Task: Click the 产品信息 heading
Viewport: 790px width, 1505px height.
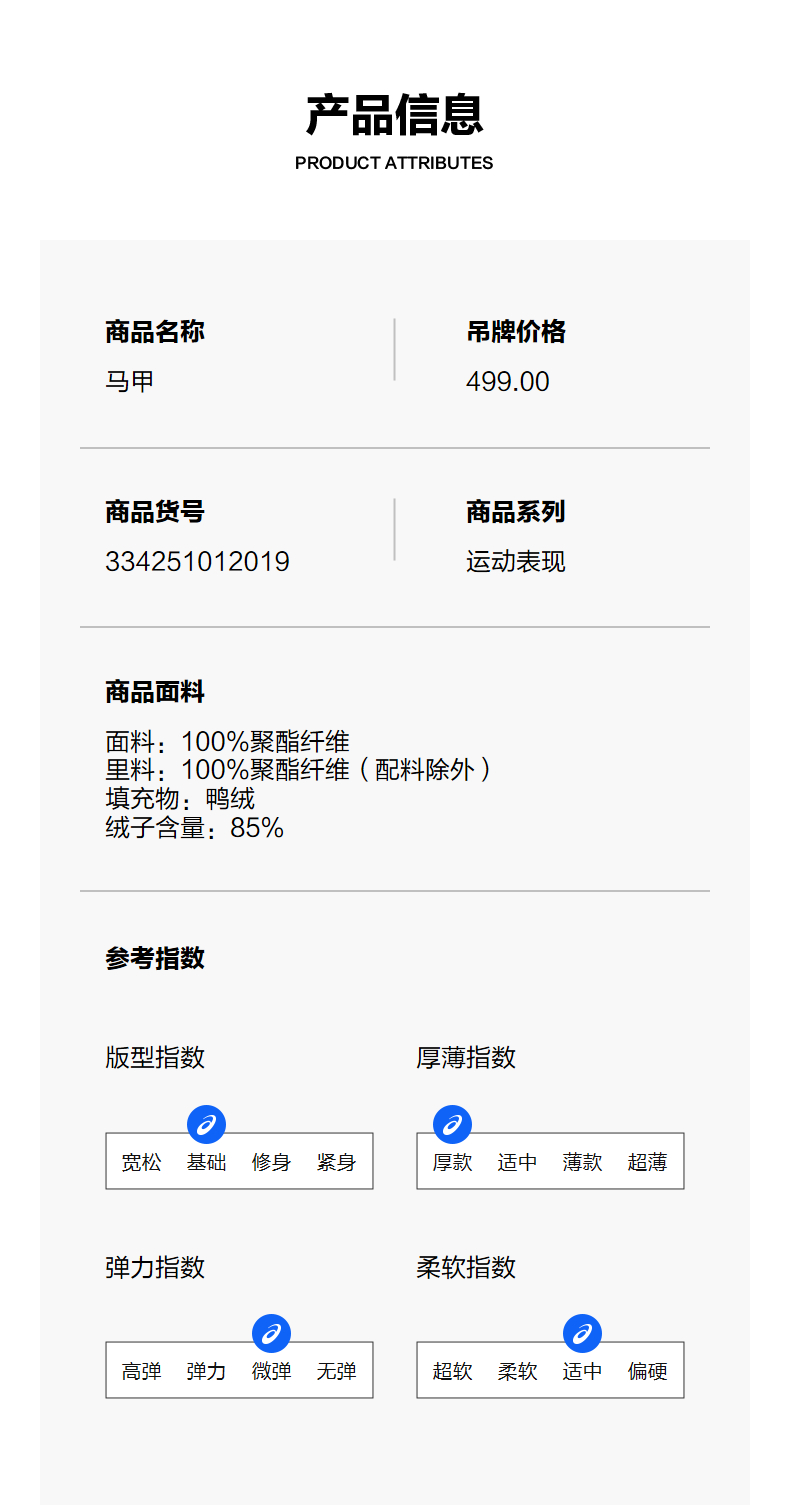Action: [394, 115]
